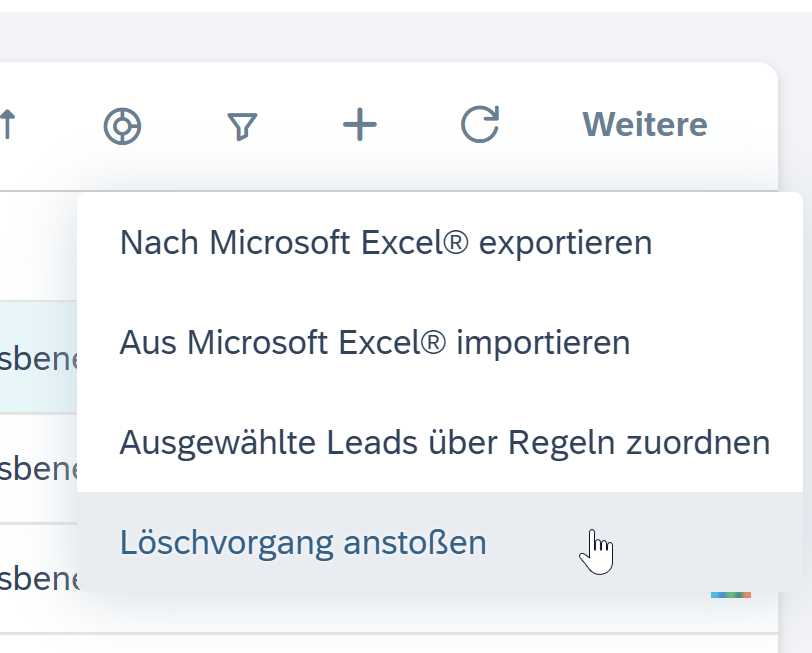This screenshot has width=812, height=653.
Task: Refresh the list with circular arrow
Action: coord(479,125)
